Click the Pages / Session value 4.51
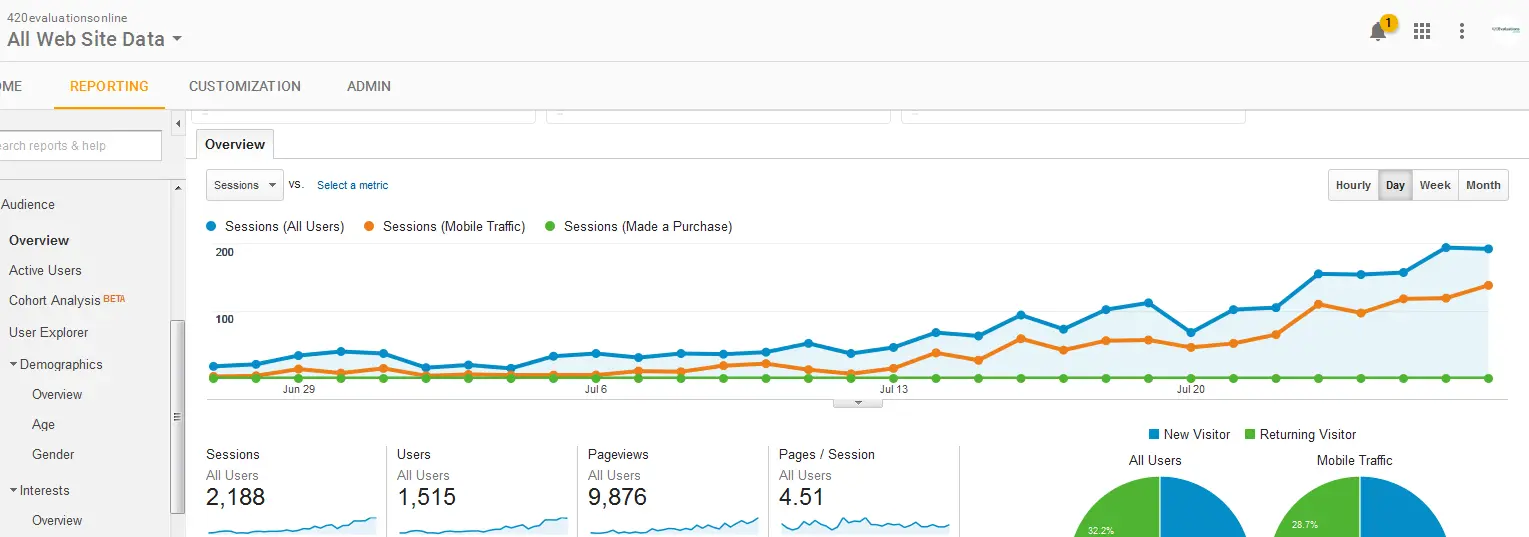The width and height of the screenshot is (1529, 537). (x=801, y=497)
